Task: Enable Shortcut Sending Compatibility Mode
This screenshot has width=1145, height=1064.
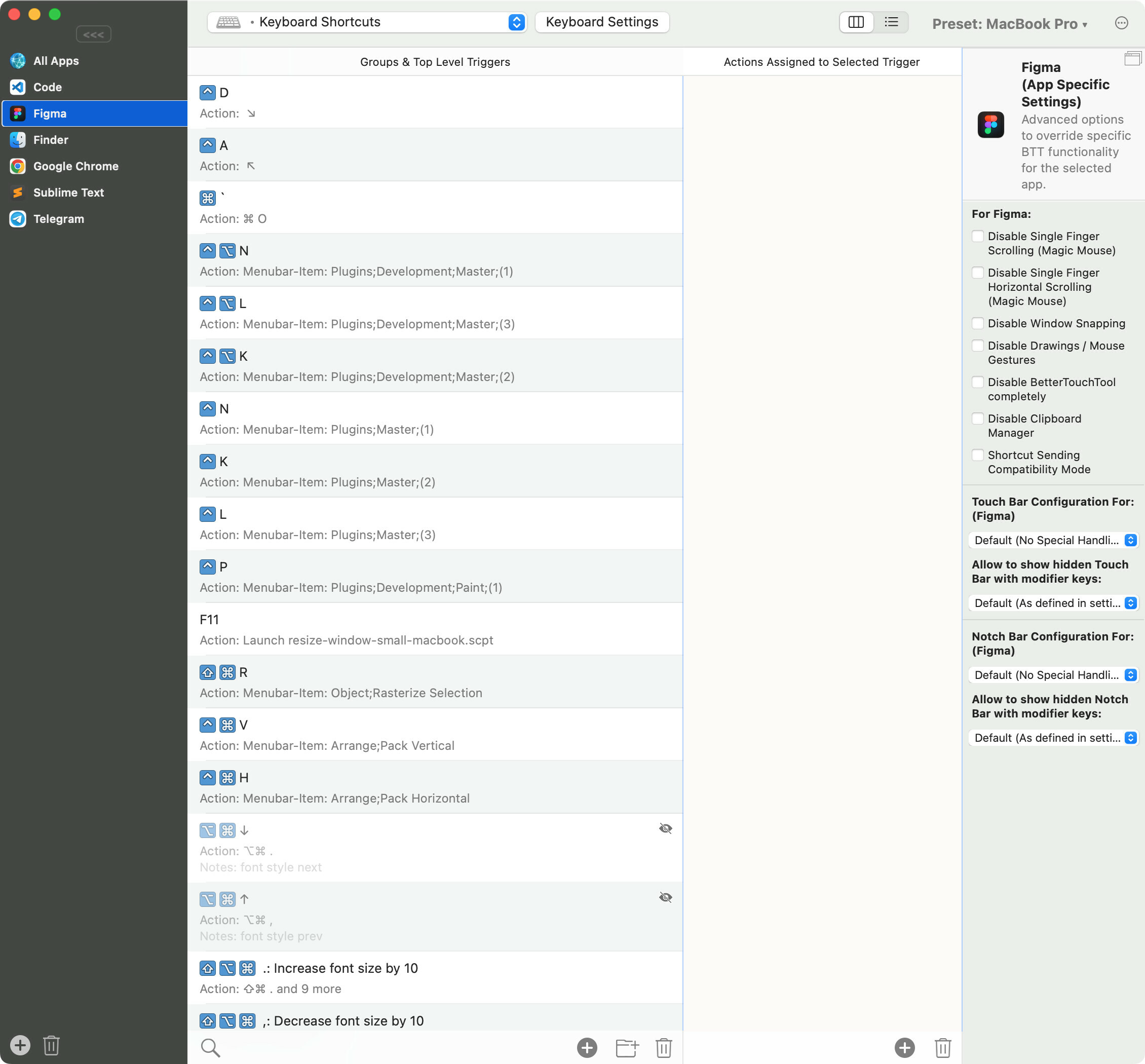Action: pyautogui.click(x=977, y=455)
